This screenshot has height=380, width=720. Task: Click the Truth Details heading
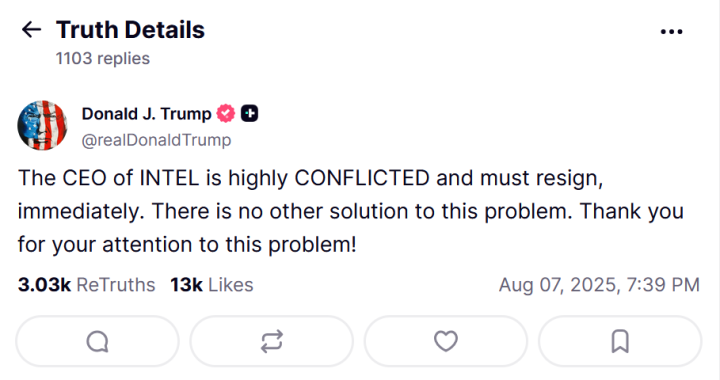coord(130,30)
